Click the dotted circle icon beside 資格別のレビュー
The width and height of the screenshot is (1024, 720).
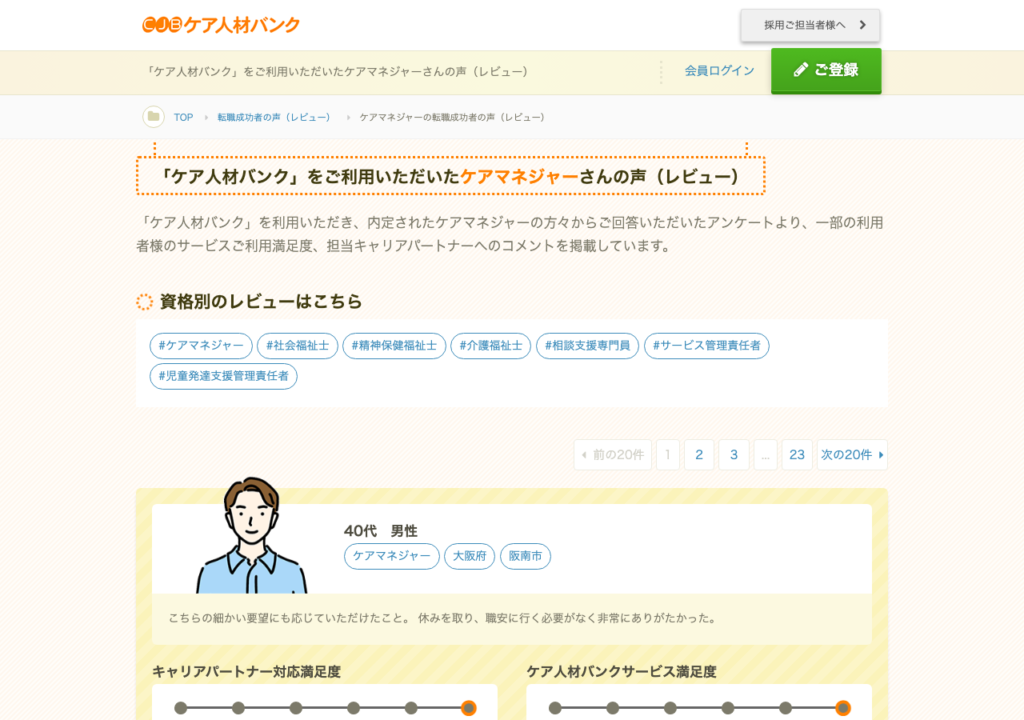click(144, 302)
